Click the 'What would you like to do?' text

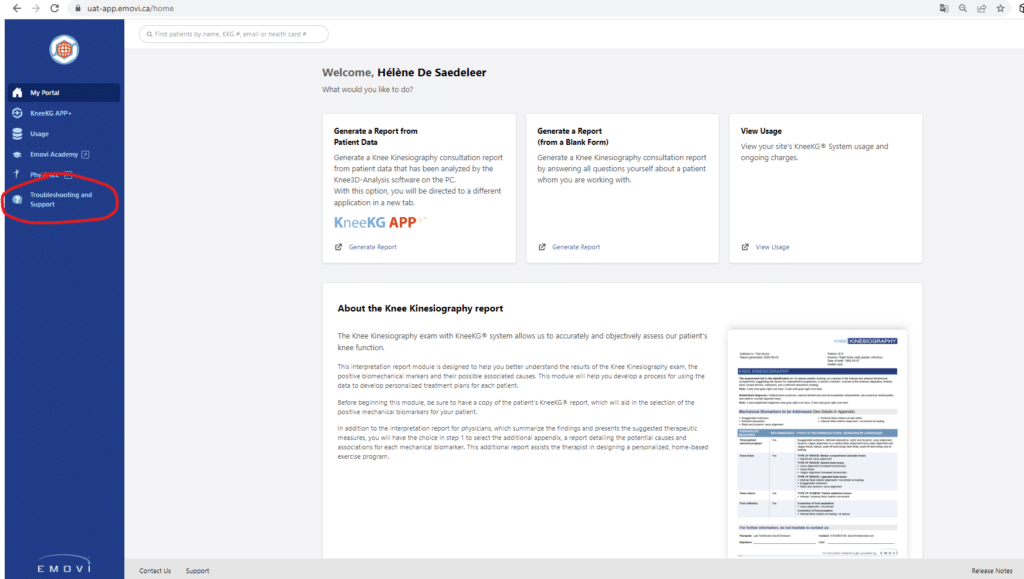pos(367,89)
